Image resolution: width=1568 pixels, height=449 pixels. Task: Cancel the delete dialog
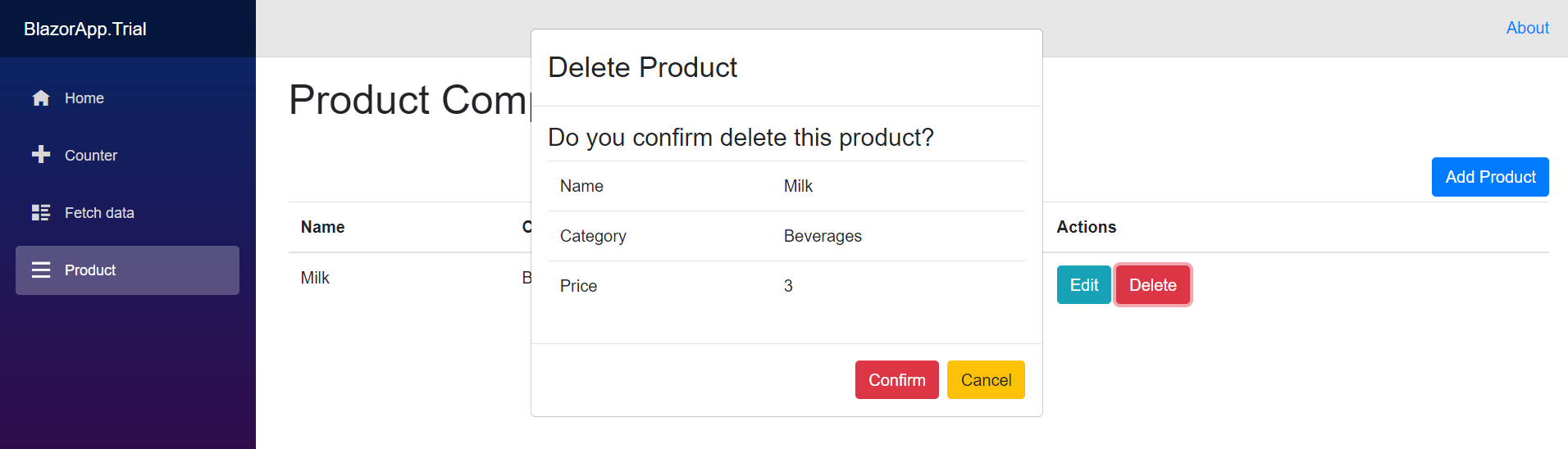[x=986, y=380]
